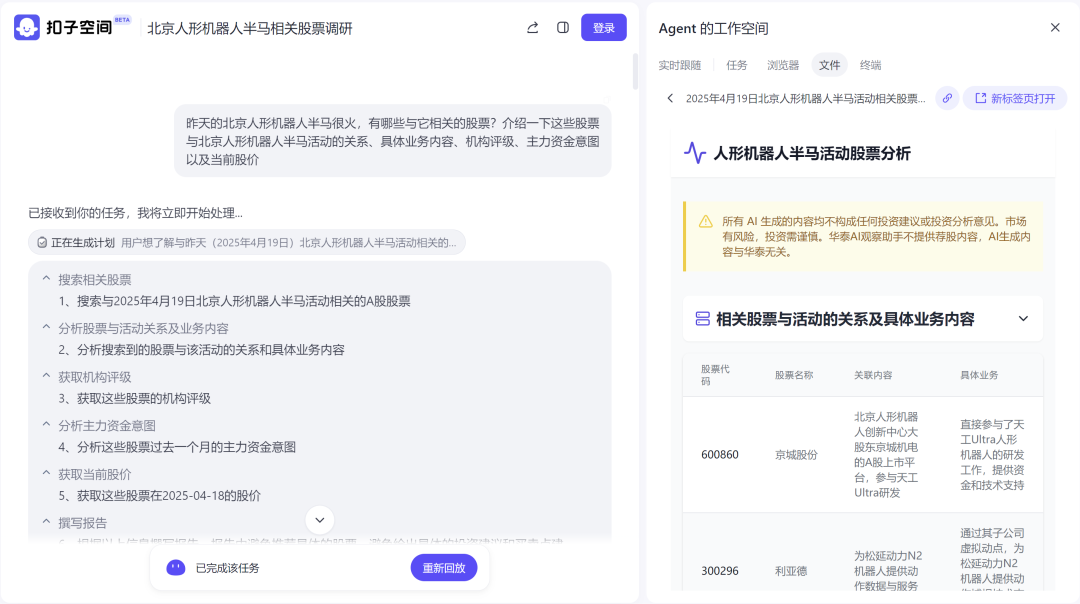Click step 3 获取这些股票的机构评级 text

[134, 398]
